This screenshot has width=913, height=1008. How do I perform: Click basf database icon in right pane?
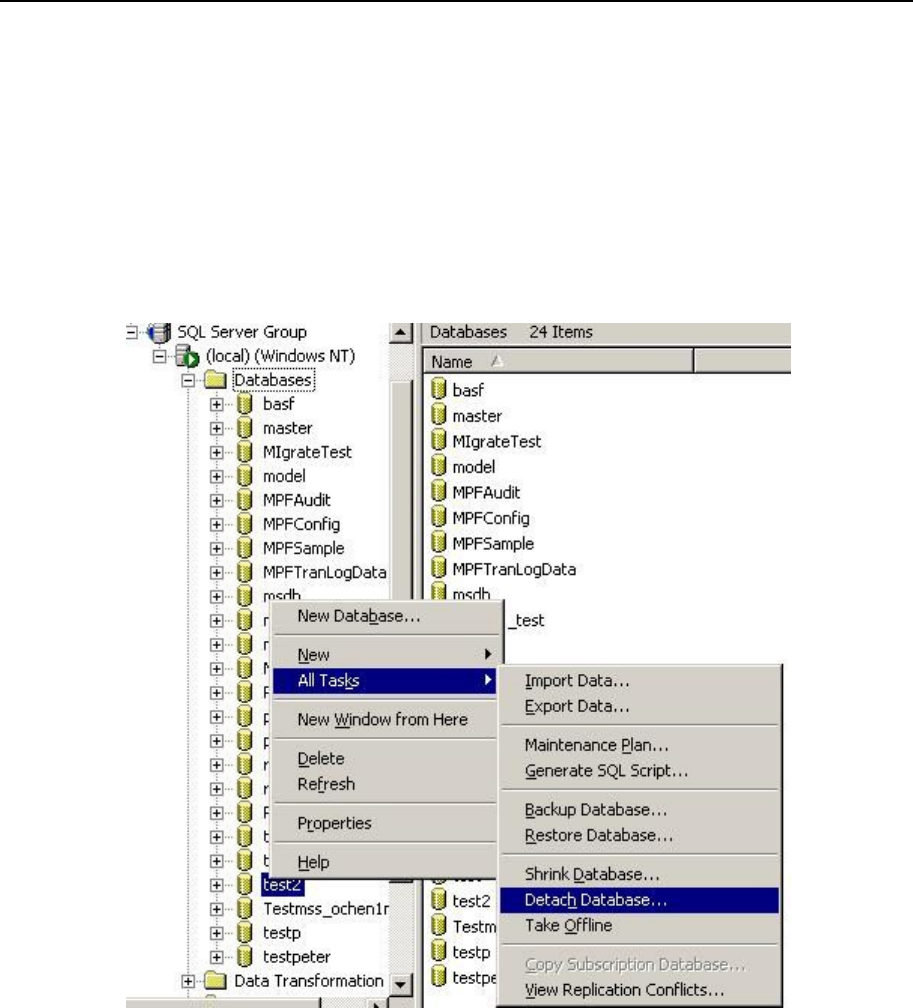point(438,389)
